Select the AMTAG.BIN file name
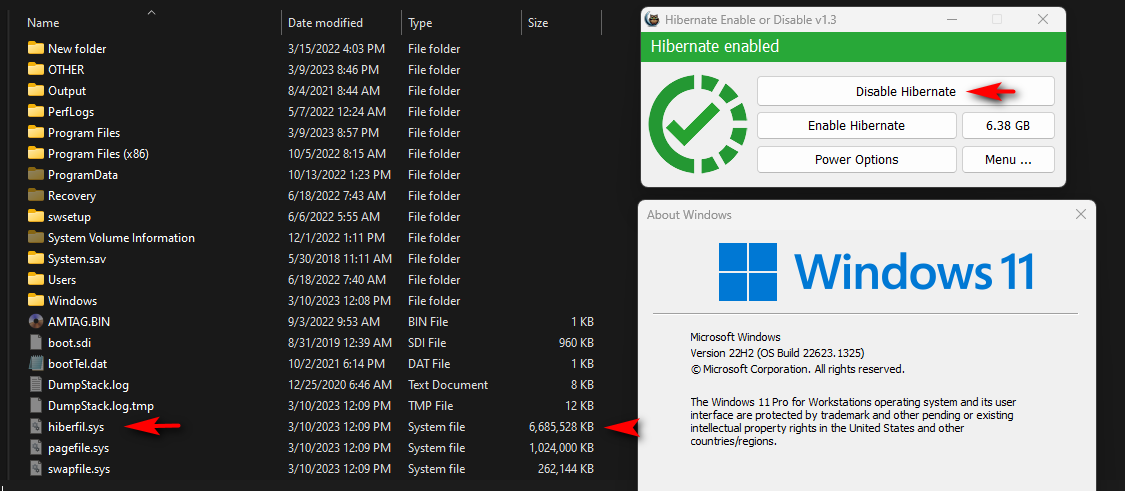The image size is (1125, 491). [79, 322]
